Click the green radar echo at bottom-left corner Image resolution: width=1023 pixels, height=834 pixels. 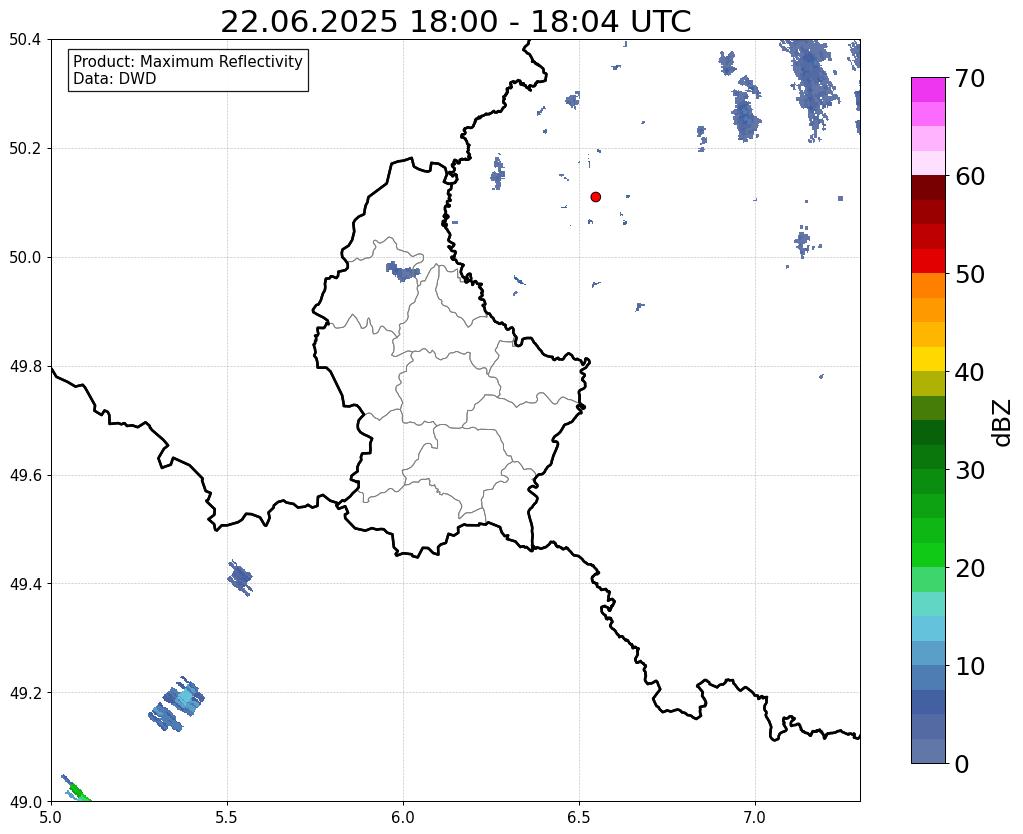click(x=76, y=789)
